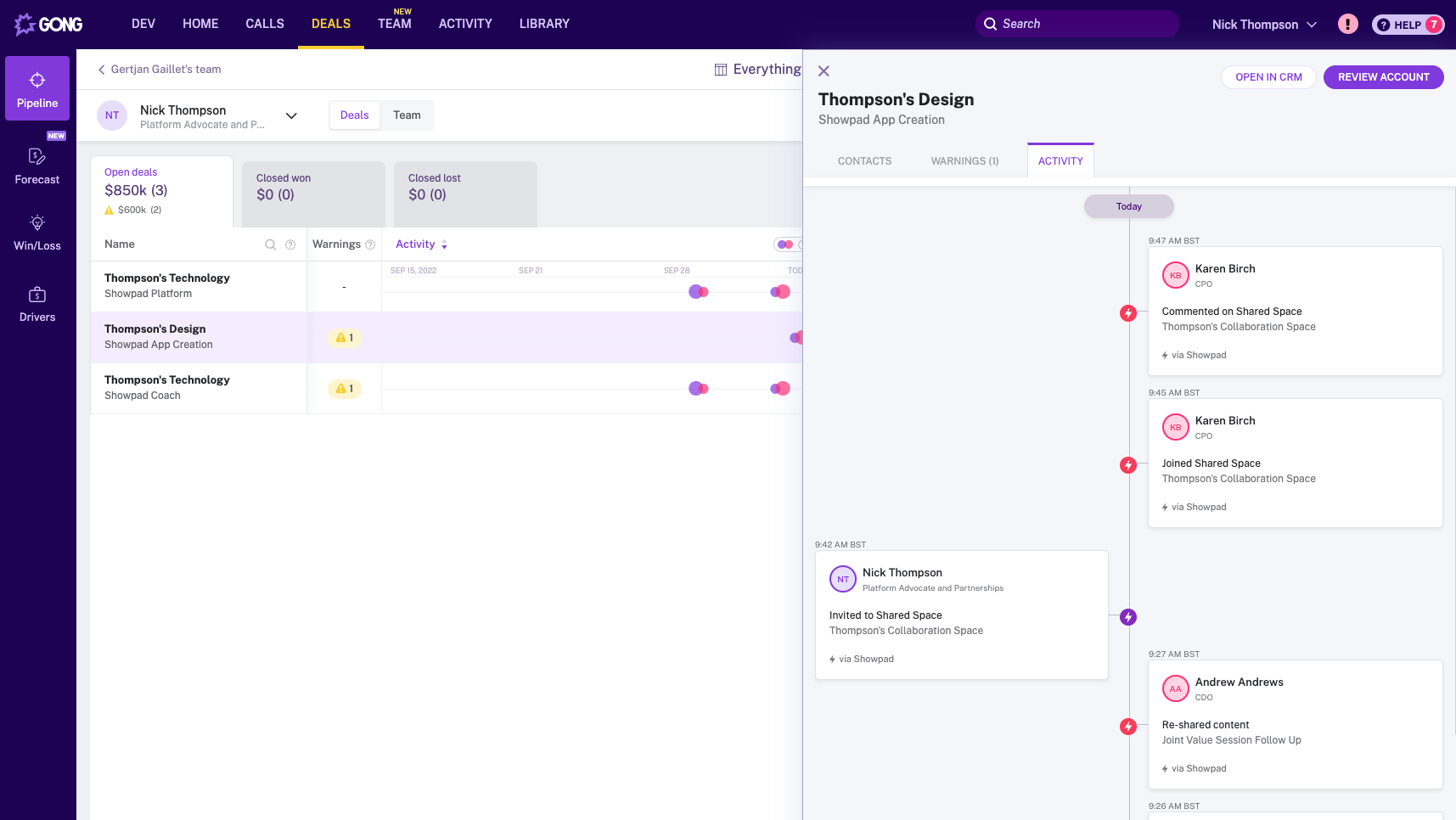Toggle the activity dots switch in header
The image size is (1456, 820).
coord(785,244)
